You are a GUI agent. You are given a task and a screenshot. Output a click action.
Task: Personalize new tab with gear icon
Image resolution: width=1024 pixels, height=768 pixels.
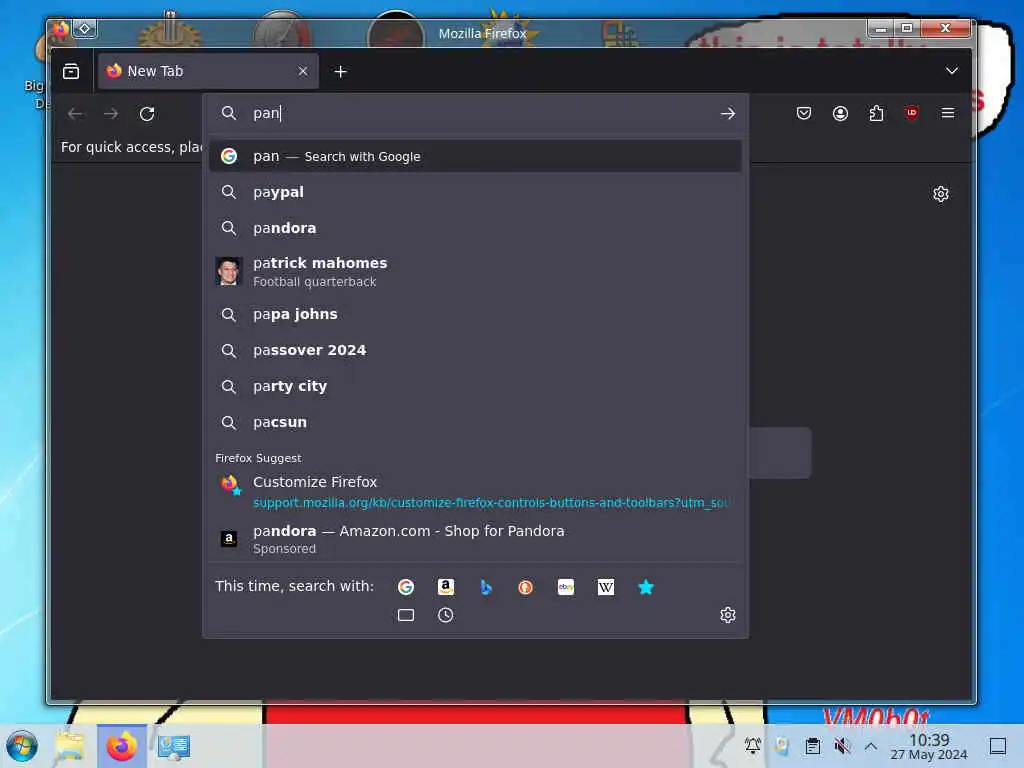pos(940,194)
